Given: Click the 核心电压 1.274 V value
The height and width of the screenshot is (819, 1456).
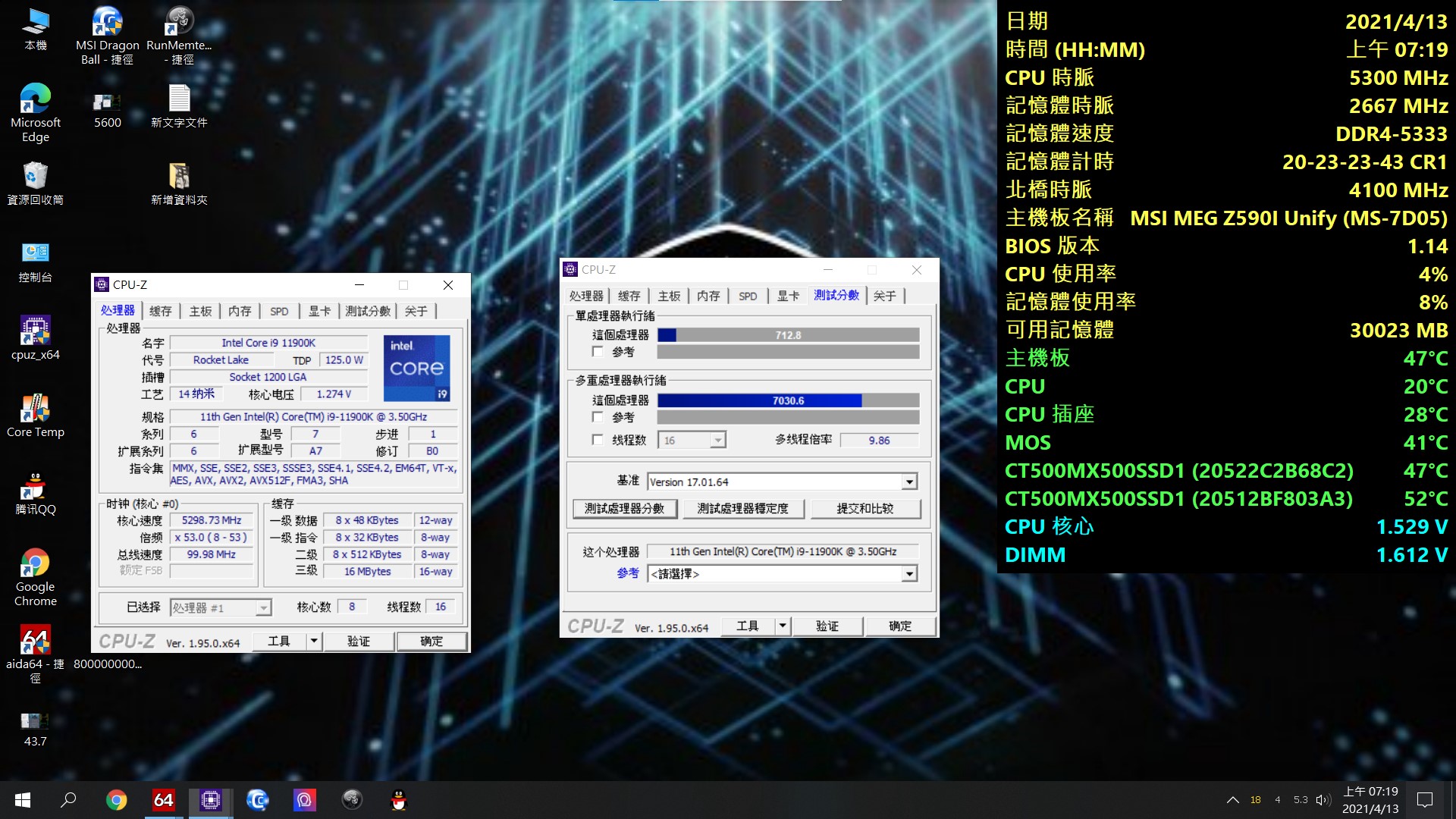Looking at the screenshot, I should pos(334,394).
